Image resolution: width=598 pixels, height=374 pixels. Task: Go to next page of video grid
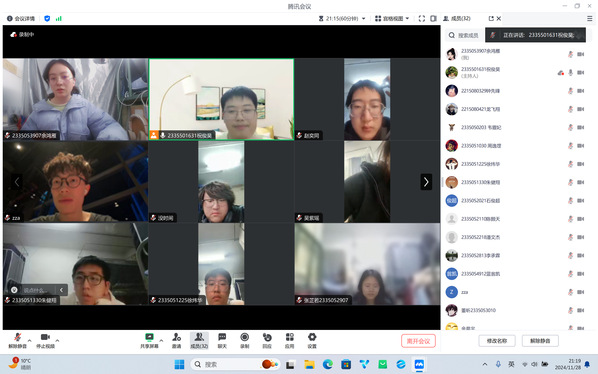[x=426, y=182]
